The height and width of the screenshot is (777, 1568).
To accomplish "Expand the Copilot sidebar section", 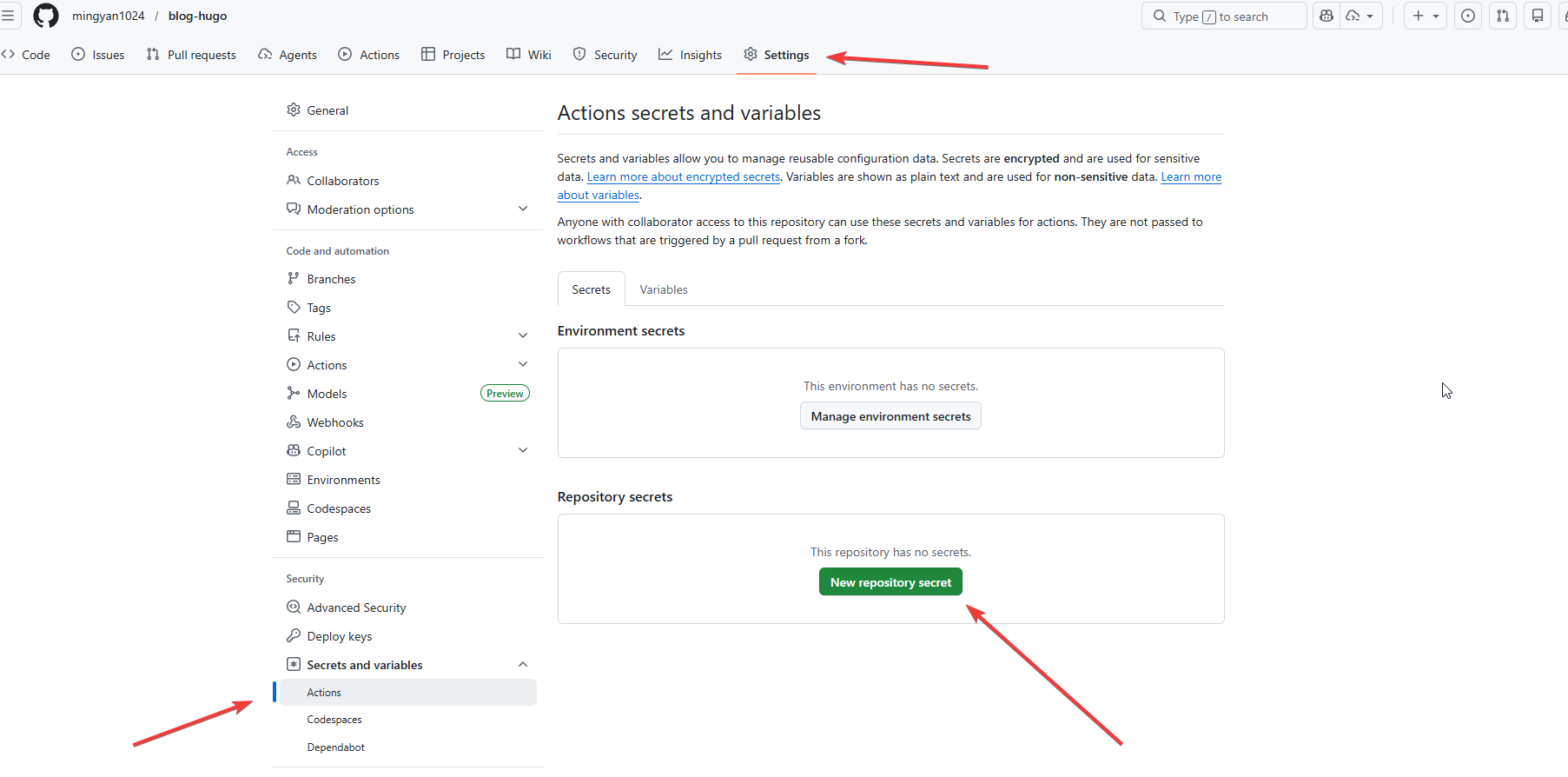I will [523, 450].
